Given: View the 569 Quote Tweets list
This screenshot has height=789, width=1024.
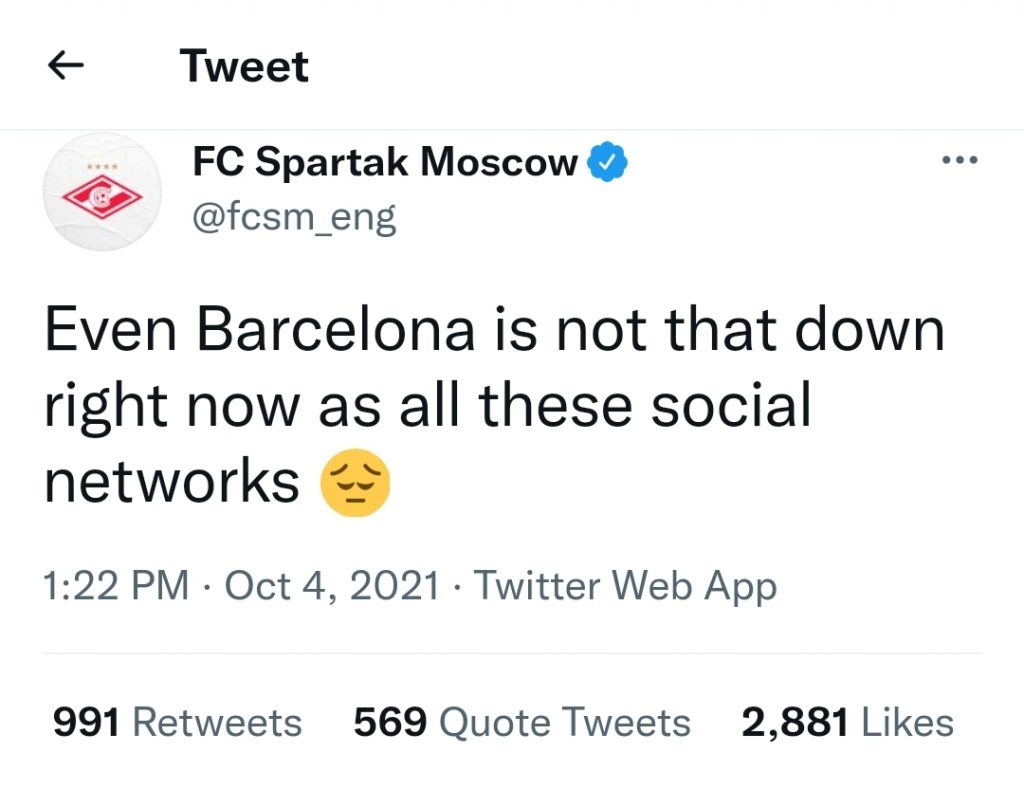Looking at the screenshot, I should point(521,722).
